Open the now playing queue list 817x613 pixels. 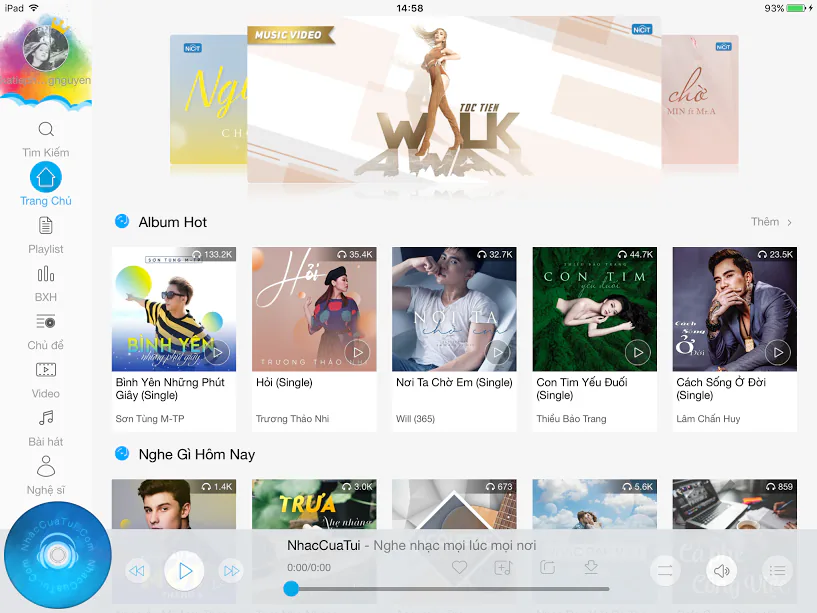tap(777, 571)
